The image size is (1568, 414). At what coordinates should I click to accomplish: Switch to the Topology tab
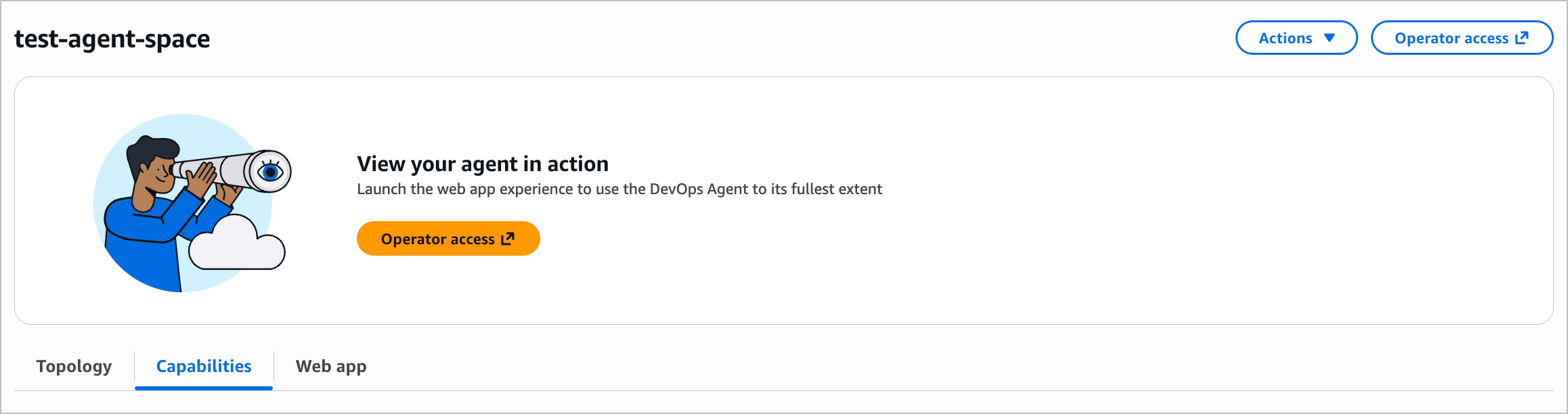click(74, 366)
